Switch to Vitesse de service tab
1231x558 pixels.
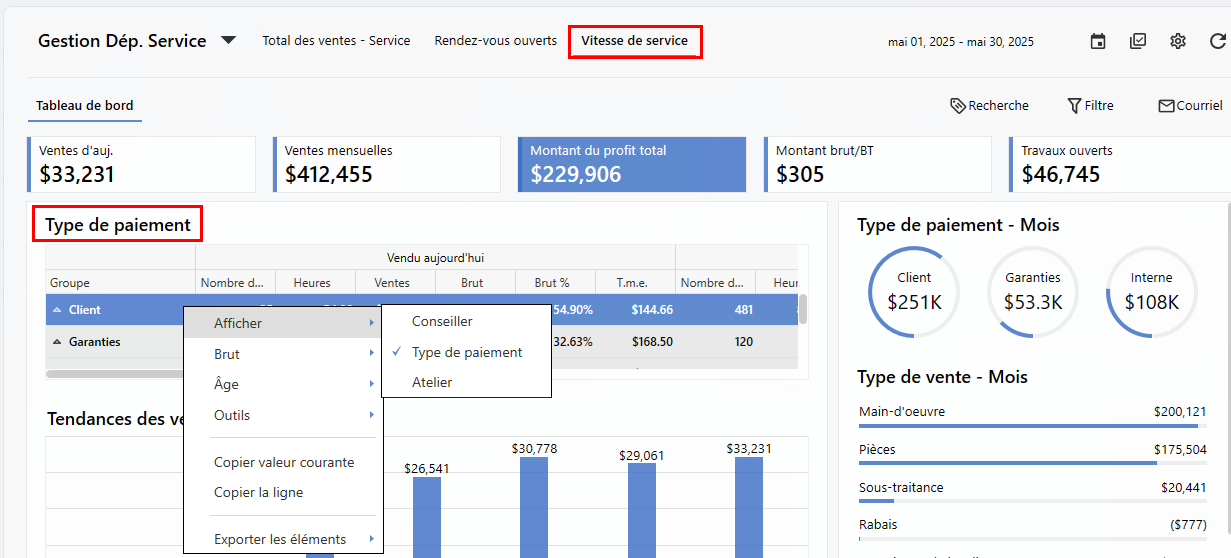(x=634, y=41)
